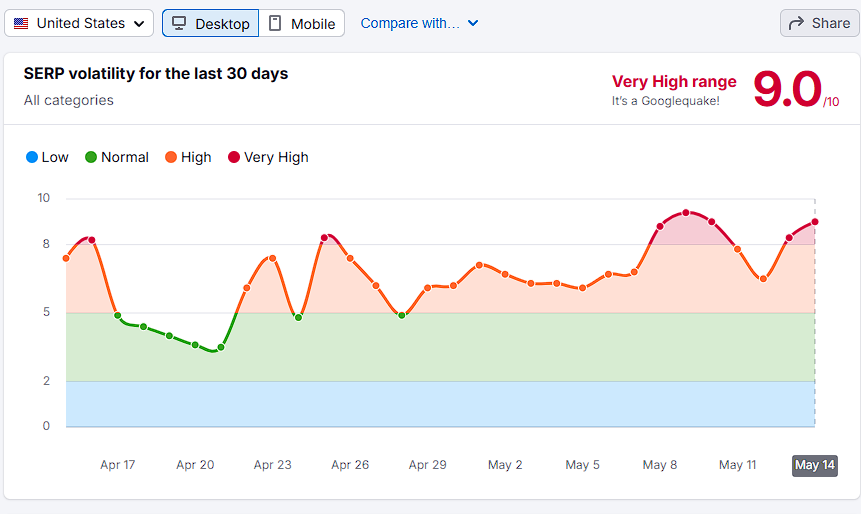Click the blue Low legend dot
The height and width of the screenshot is (514, 861).
tap(32, 157)
